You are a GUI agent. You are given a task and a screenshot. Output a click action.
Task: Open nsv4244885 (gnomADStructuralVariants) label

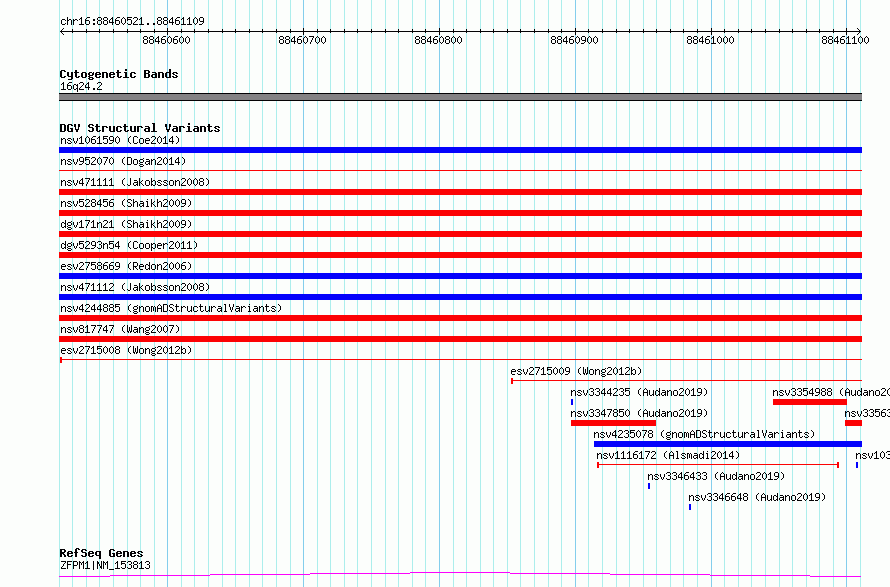tap(171, 308)
